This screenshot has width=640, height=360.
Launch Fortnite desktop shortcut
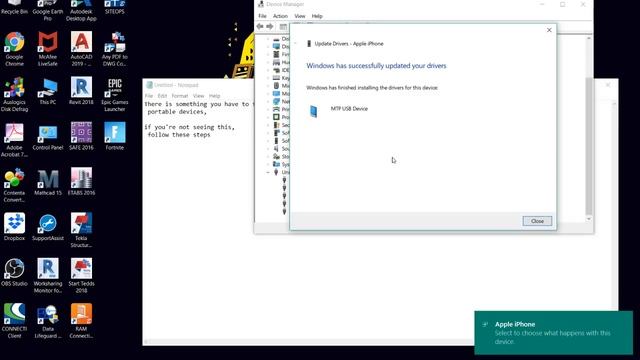115,137
